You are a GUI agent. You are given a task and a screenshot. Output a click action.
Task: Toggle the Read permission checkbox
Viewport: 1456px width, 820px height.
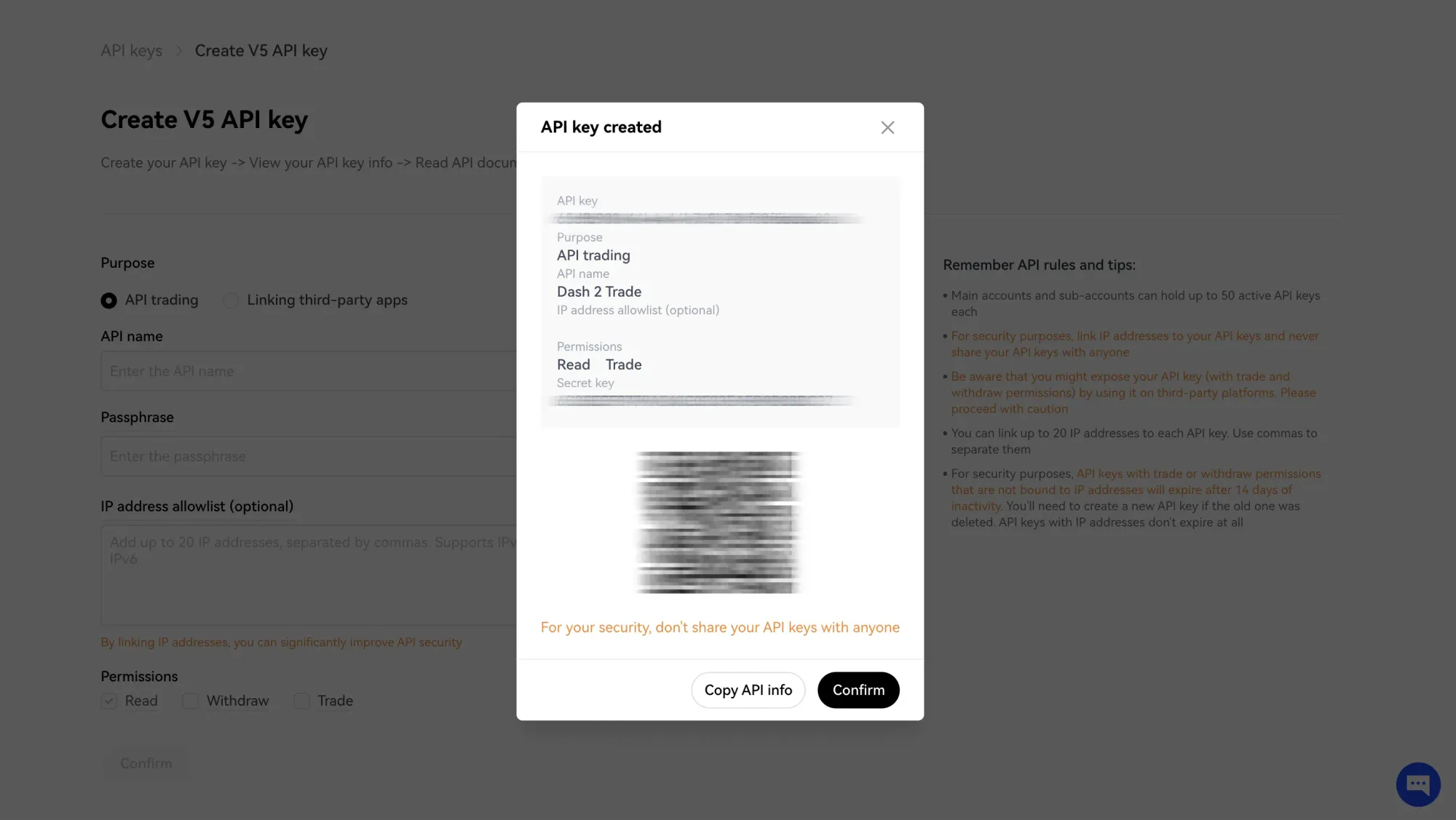(x=109, y=701)
